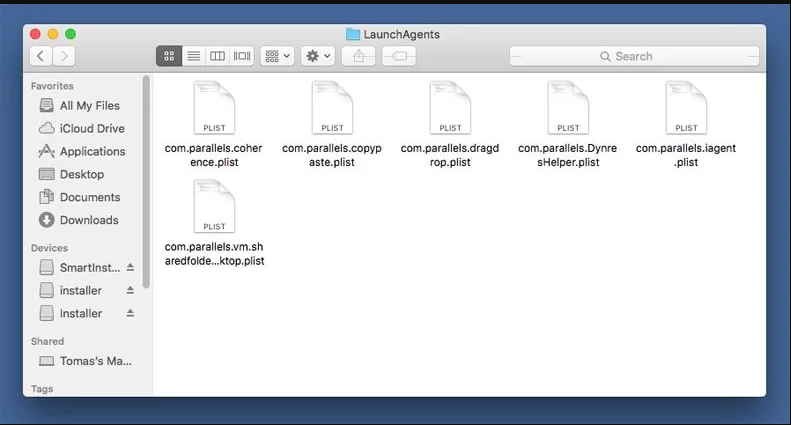This screenshot has height=425, width=791.
Task: Go forward with the right arrow button
Action: tap(64, 56)
